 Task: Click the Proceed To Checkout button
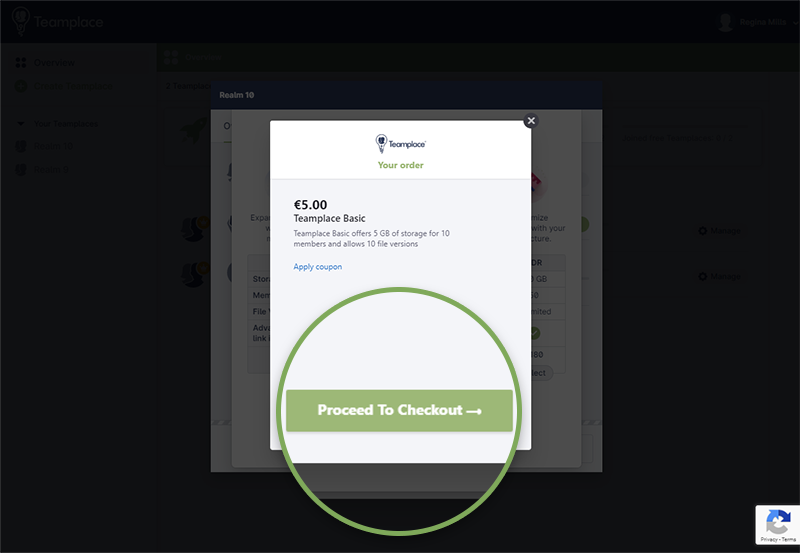tap(399, 411)
